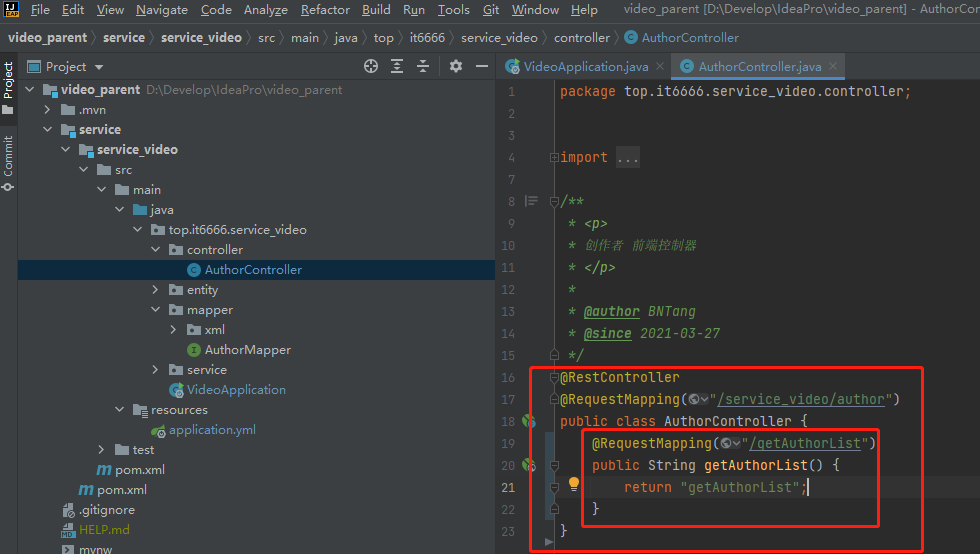Screen dimensions: 980x554
Task: Collapse the video_parent root node
Action: click(x=29, y=89)
